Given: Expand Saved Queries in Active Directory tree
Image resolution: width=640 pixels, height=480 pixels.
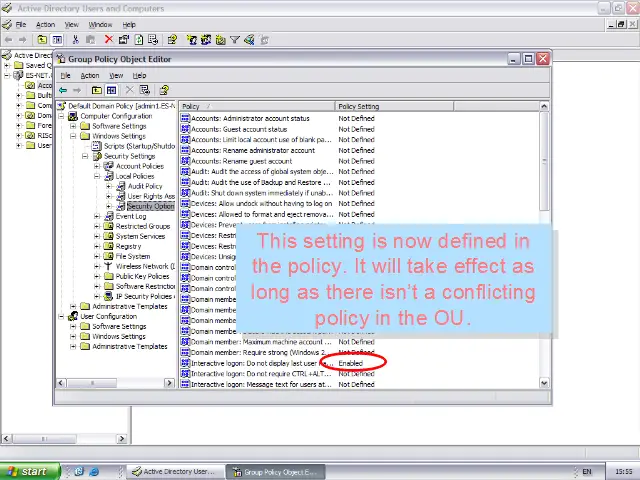Looking at the screenshot, I should 7,65.
